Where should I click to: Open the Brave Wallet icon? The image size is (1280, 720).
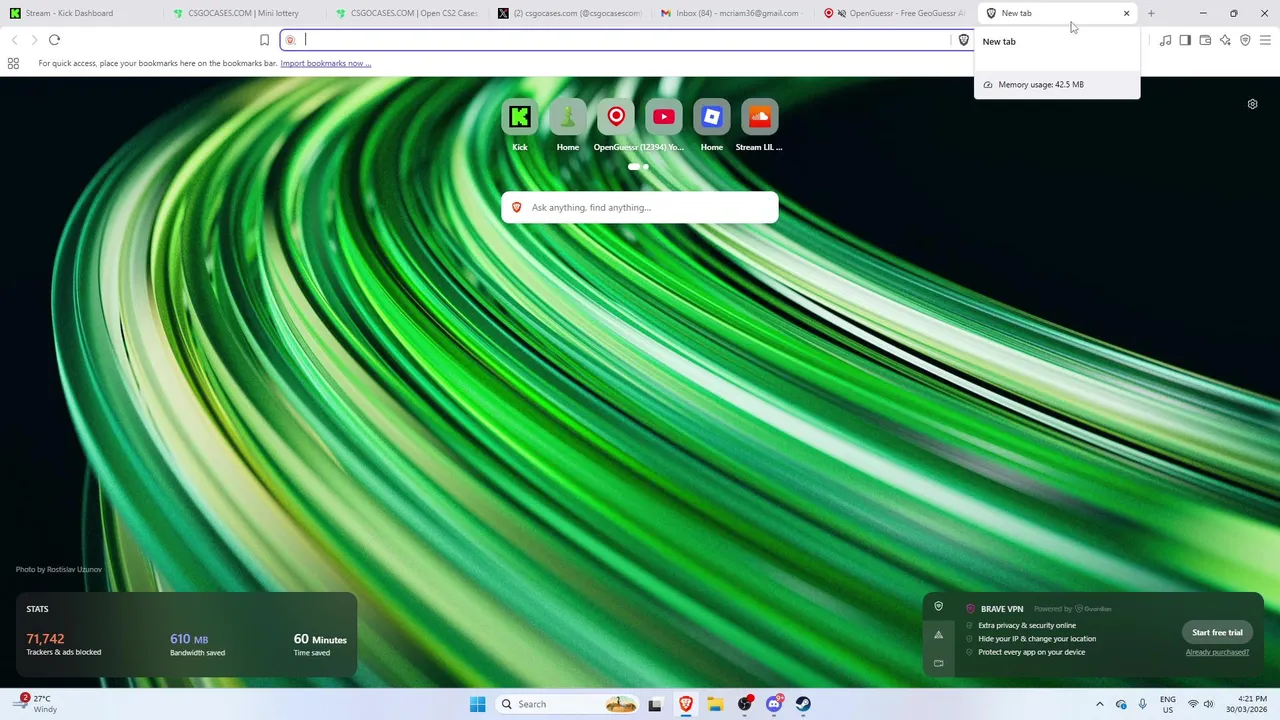pyautogui.click(x=1205, y=40)
